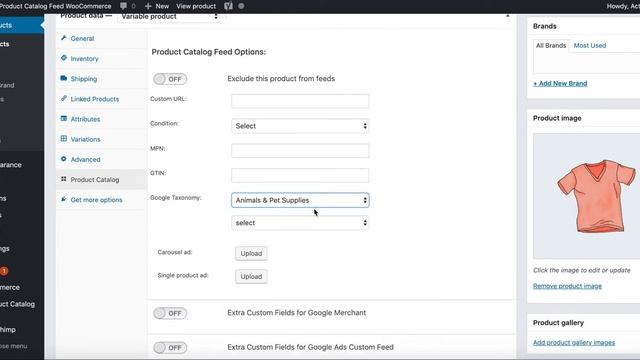
Task: Click Remove product image link
Action: point(567,286)
